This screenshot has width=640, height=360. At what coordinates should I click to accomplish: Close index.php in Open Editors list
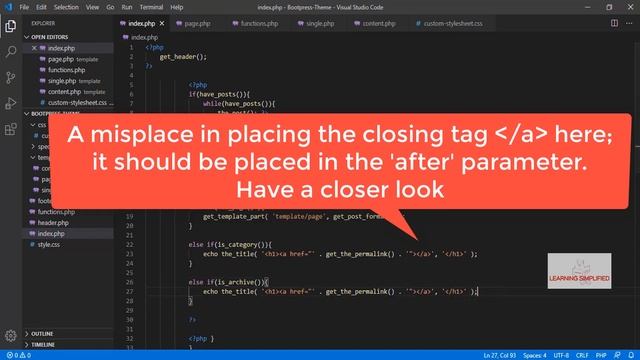[x=34, y=48]
